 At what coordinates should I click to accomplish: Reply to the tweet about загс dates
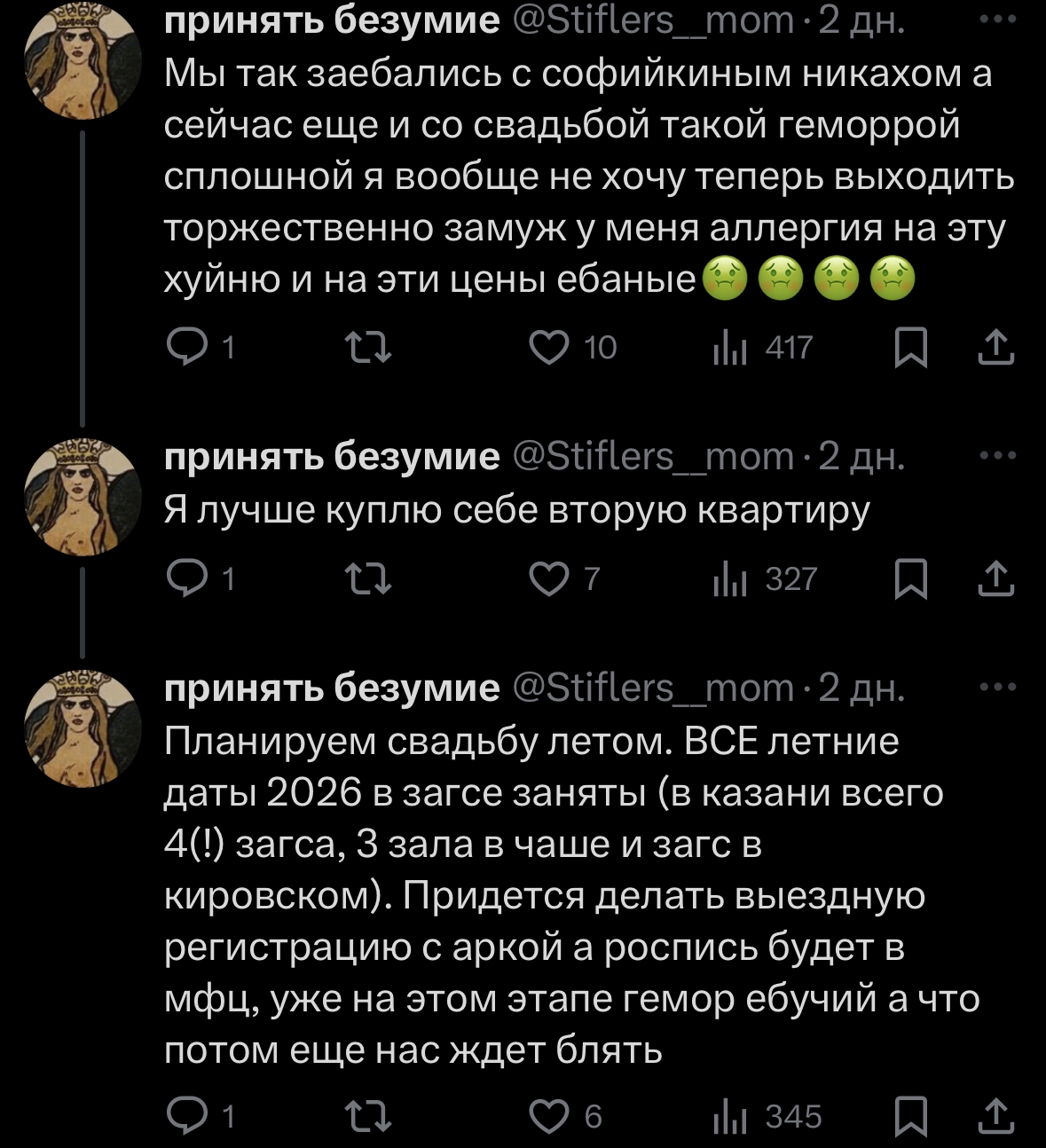(x=187, y=1116)
